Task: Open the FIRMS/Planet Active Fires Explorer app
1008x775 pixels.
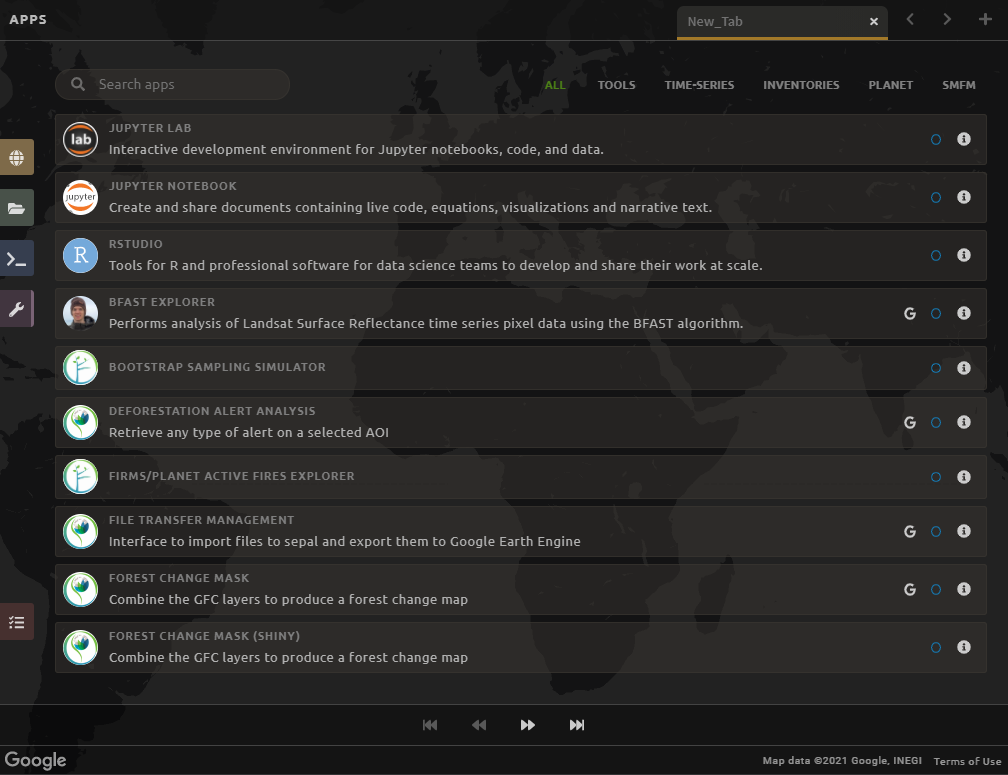Action: click(x=231, y=476)
